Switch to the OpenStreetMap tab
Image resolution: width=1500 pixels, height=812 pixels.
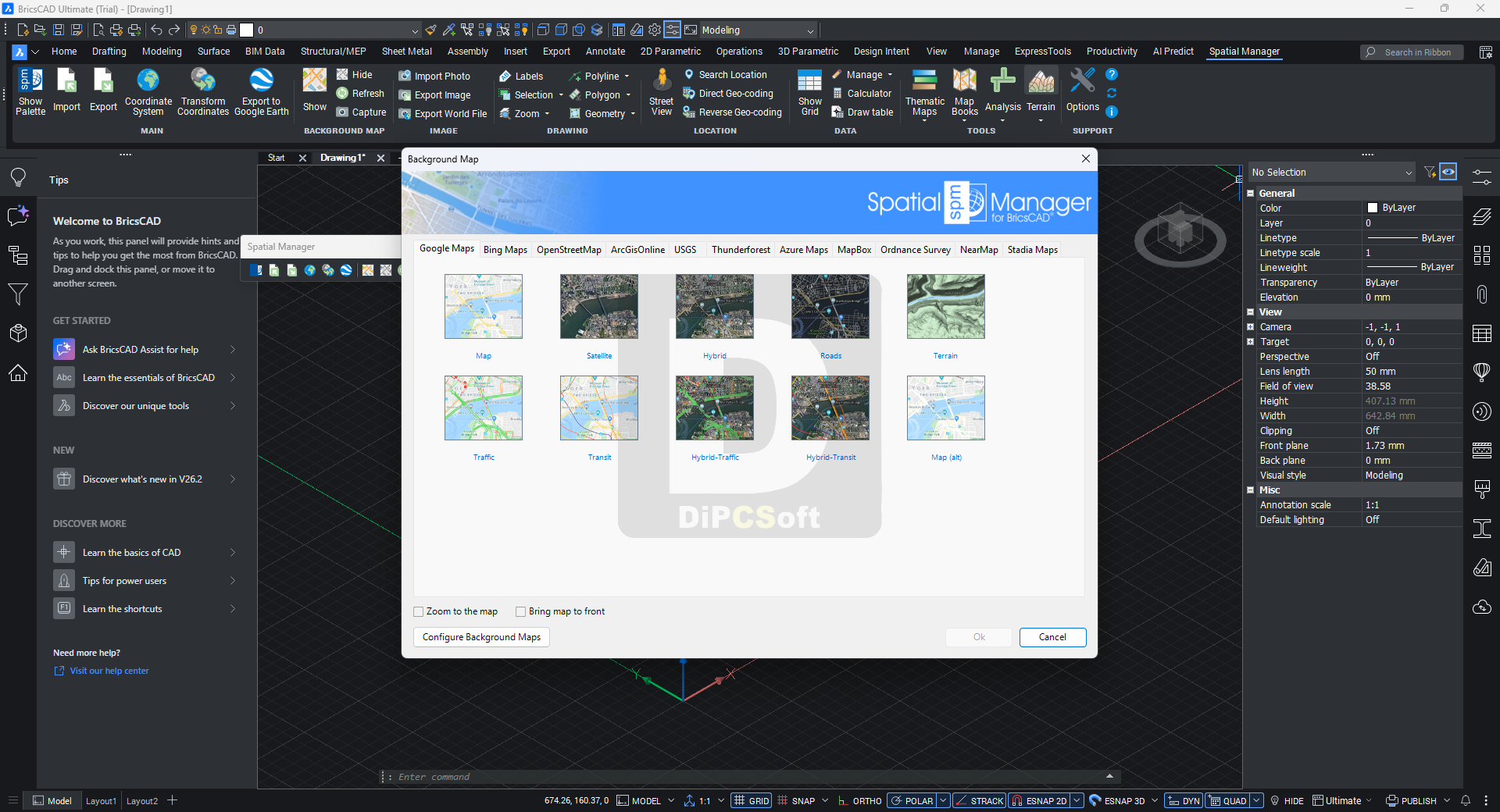click(569, 250)
